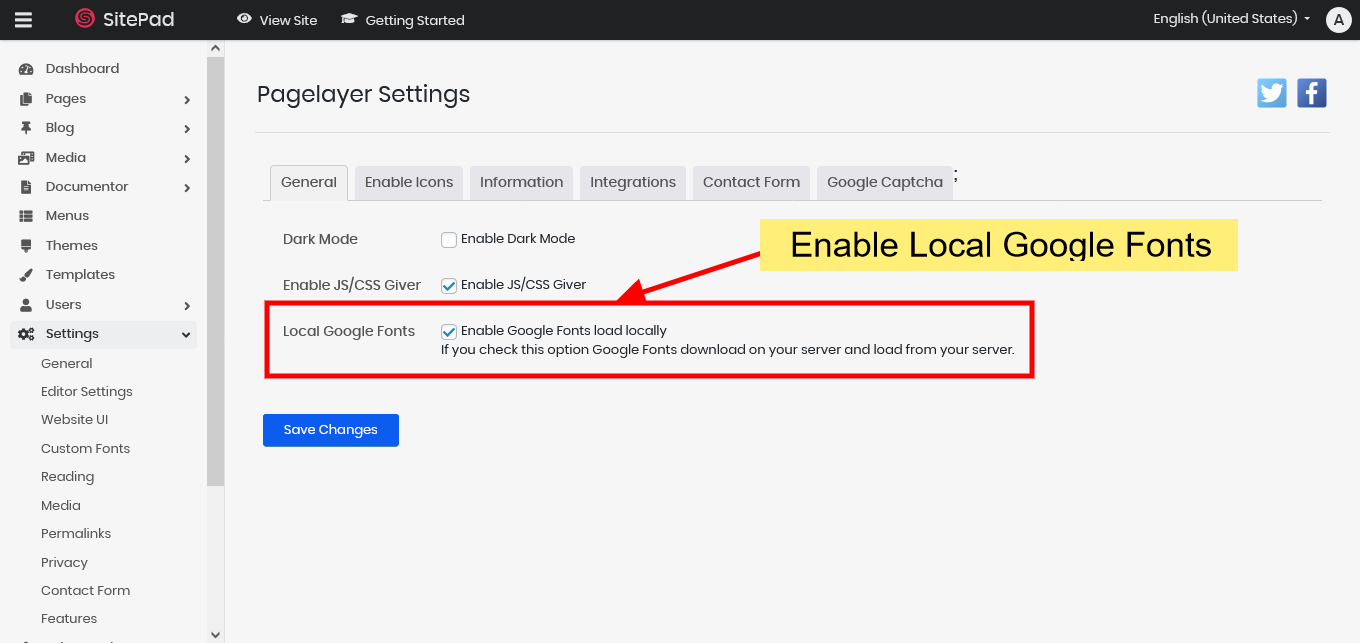
Task: Uncheck Enable Google Fonts load locally
Action: [449, 331]
